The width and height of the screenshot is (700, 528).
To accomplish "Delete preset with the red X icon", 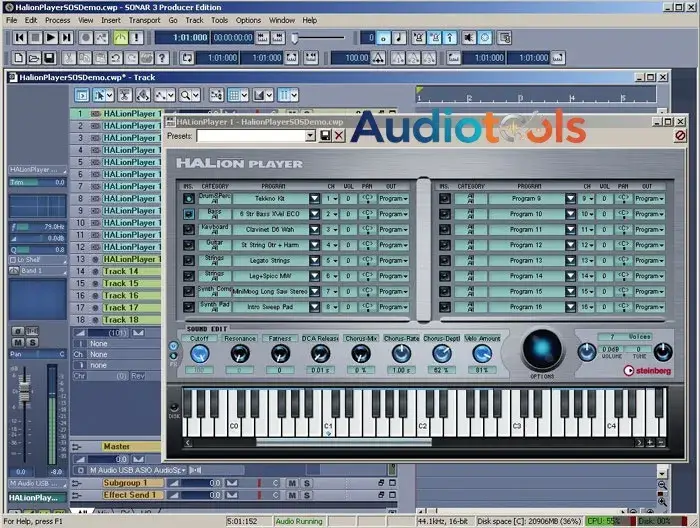I will coord(339,136).
